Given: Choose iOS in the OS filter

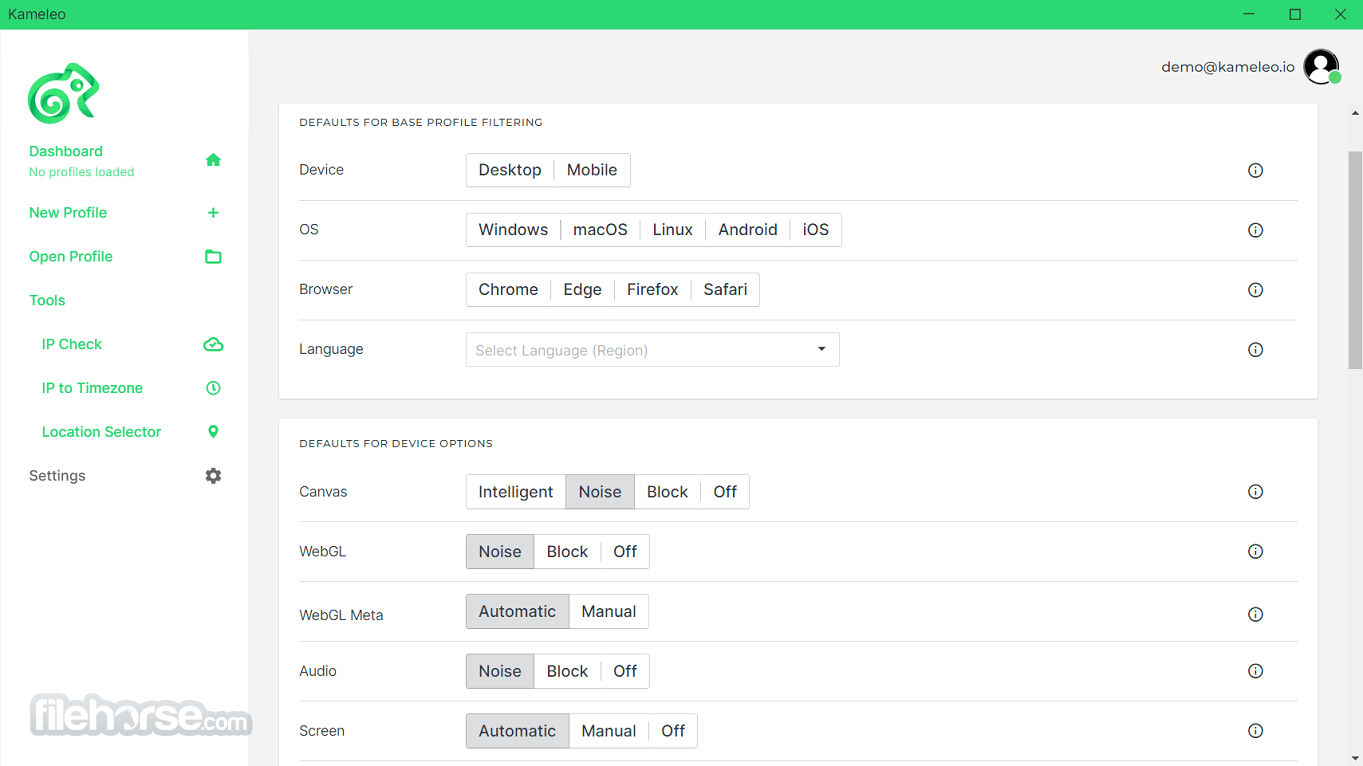Looking at the screenshot, I should pos(816,230).
